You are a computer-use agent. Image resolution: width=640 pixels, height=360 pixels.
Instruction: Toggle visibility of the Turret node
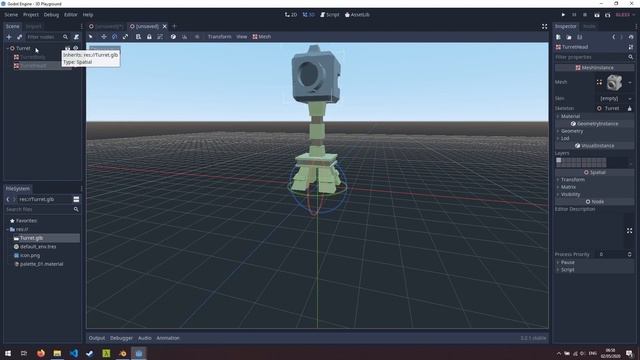coord(76,48)
